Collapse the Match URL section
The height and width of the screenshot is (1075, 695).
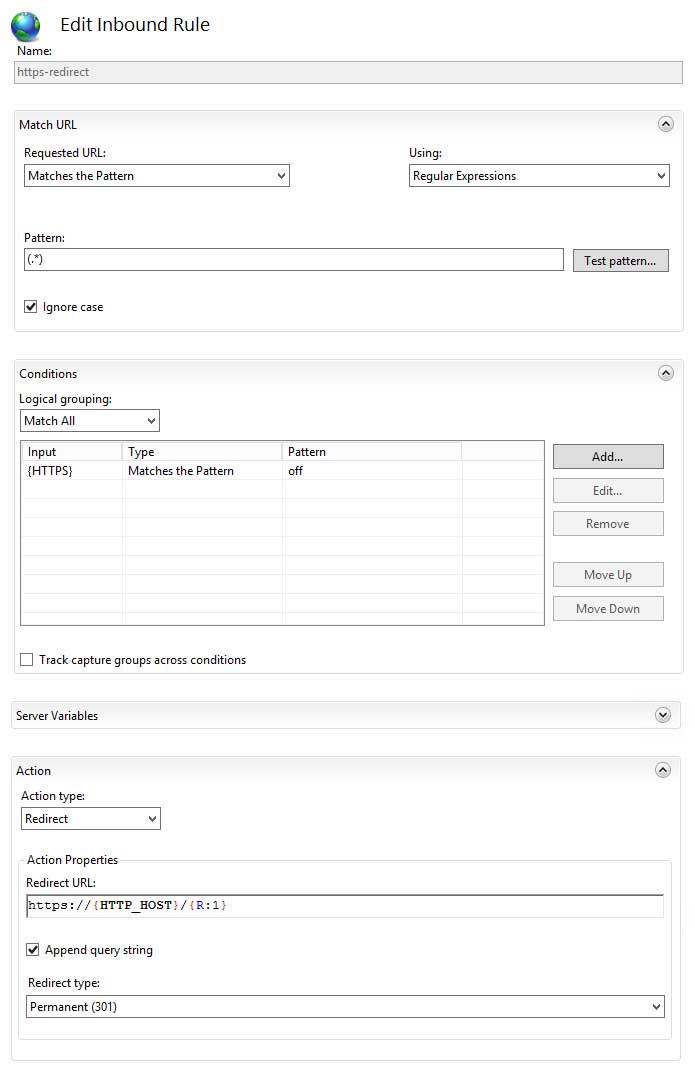(665, 125)
